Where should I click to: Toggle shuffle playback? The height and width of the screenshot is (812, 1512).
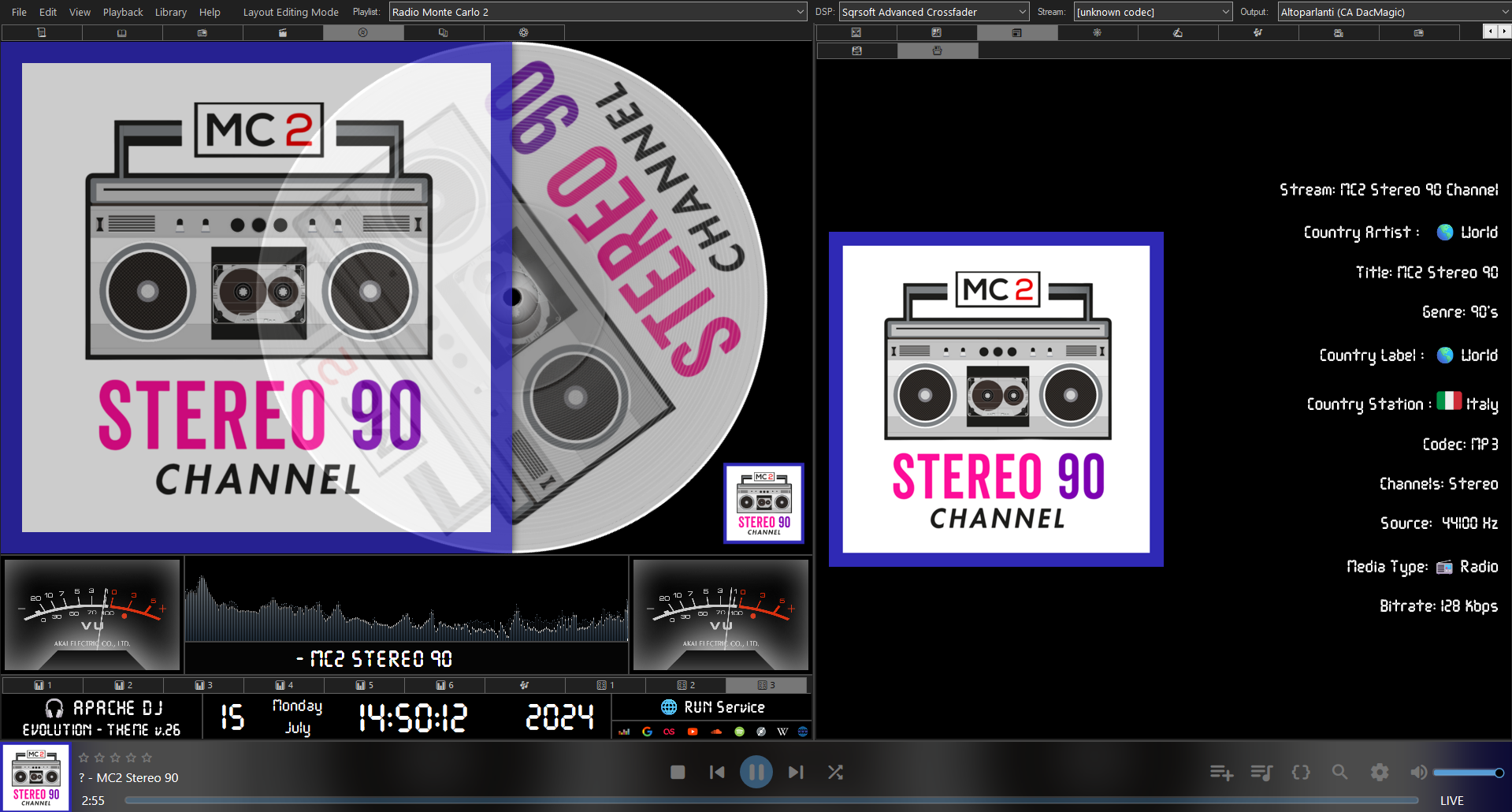[835, 772]
